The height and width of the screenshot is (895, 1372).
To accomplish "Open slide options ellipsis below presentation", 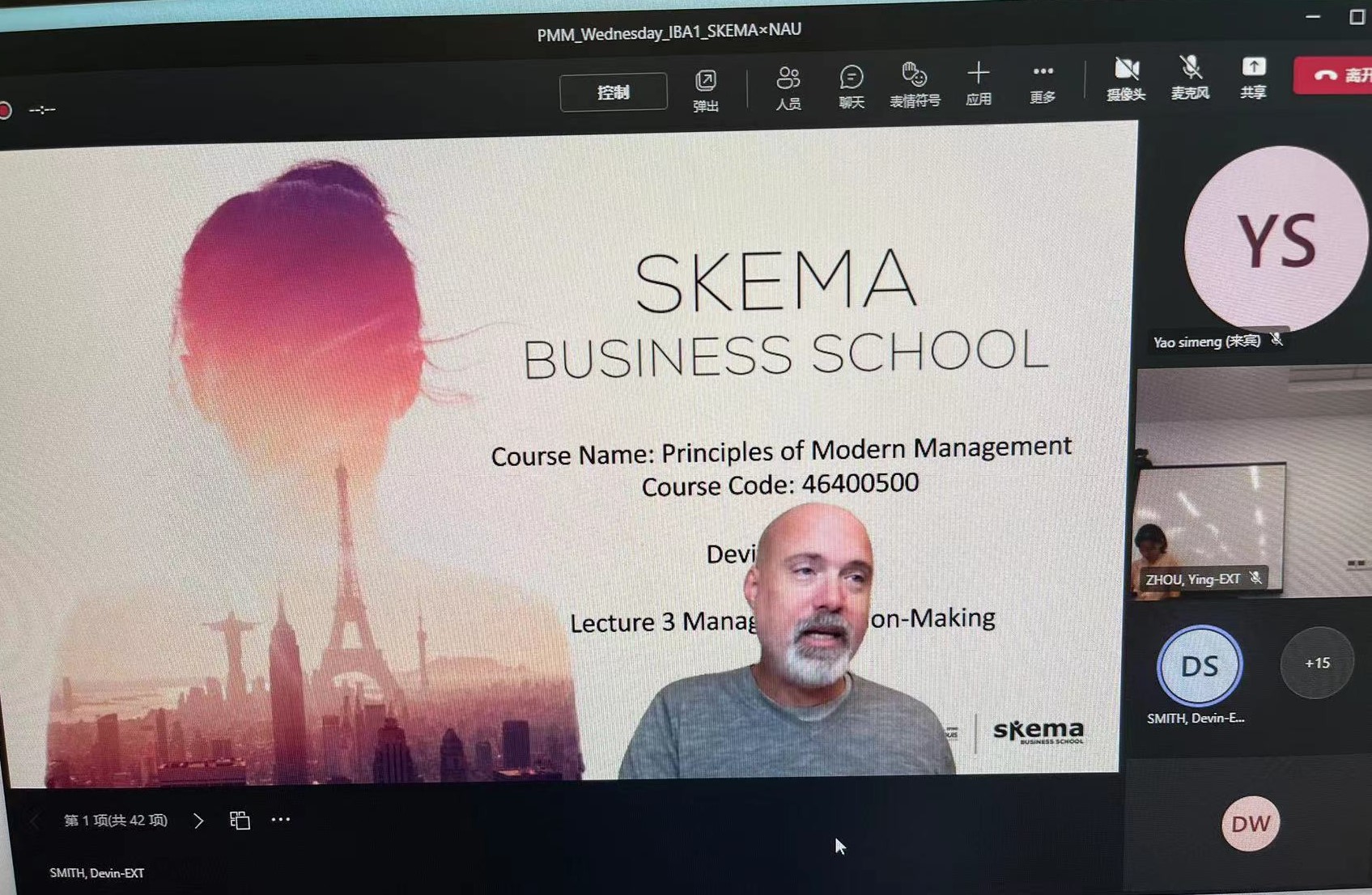I will point(281,820).
